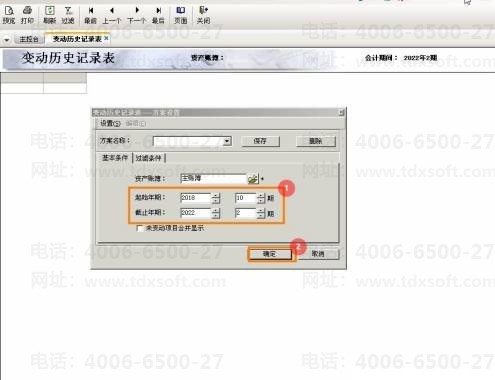Screen dimensions: 495x380
Task: Click the 截止年期 year field 2022
Action: tap(196, 213)
